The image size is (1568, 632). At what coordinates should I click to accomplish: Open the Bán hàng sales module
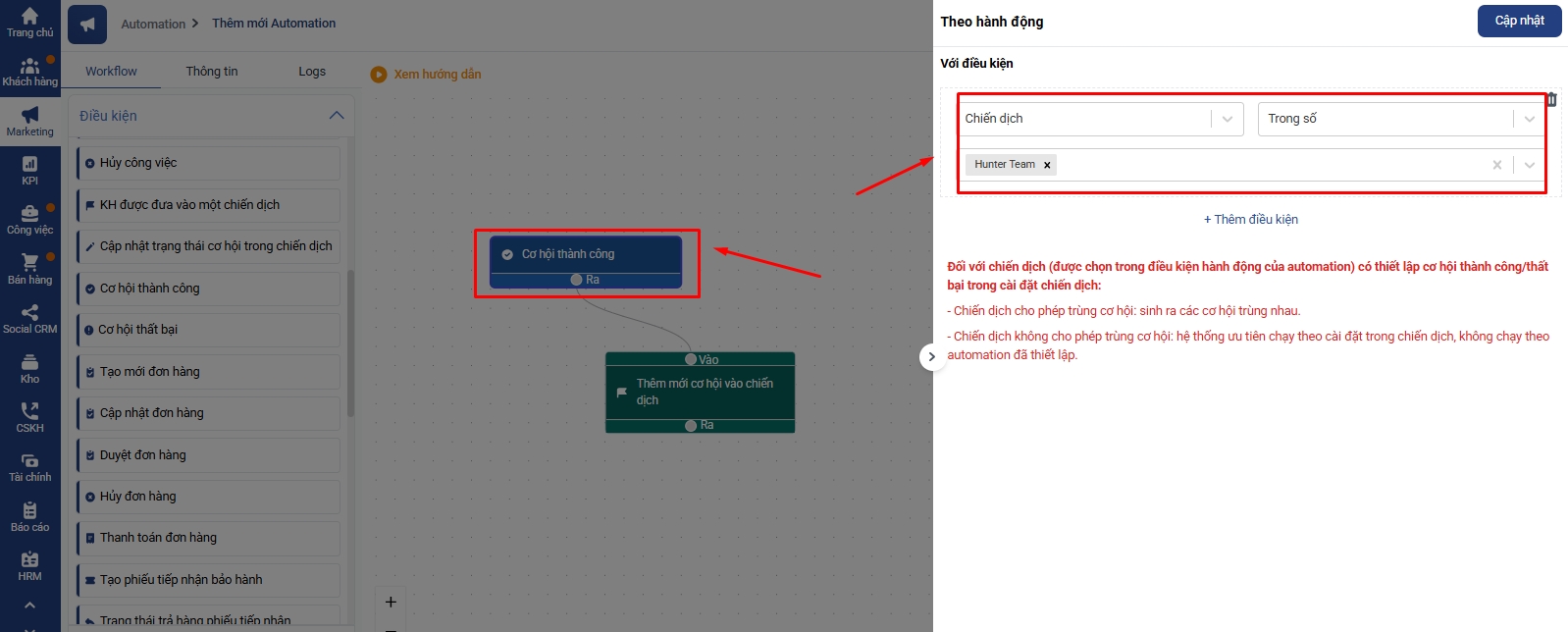tap(29, 270)
